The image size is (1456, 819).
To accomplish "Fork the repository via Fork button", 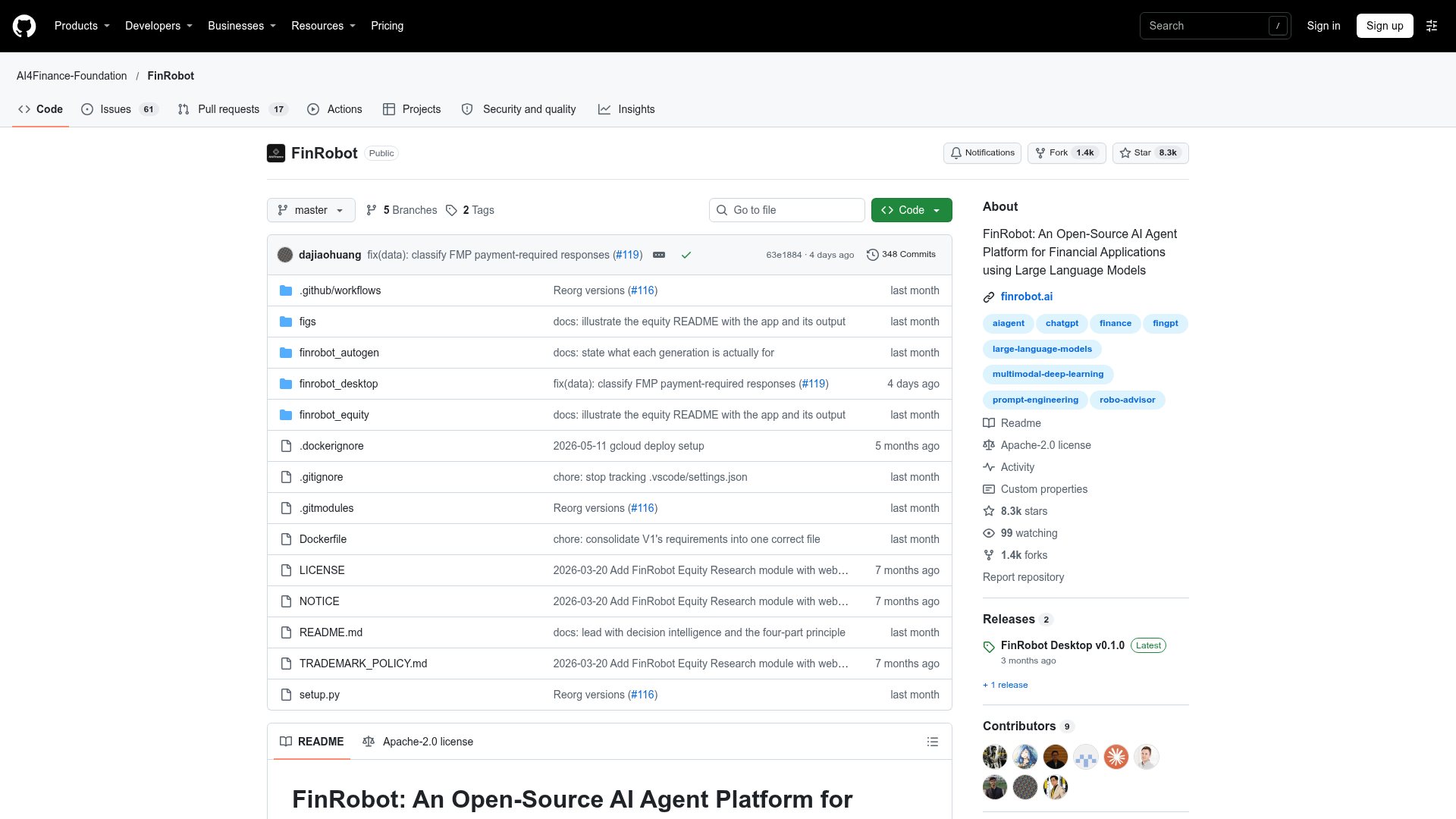I will [x=1066, y=153].
